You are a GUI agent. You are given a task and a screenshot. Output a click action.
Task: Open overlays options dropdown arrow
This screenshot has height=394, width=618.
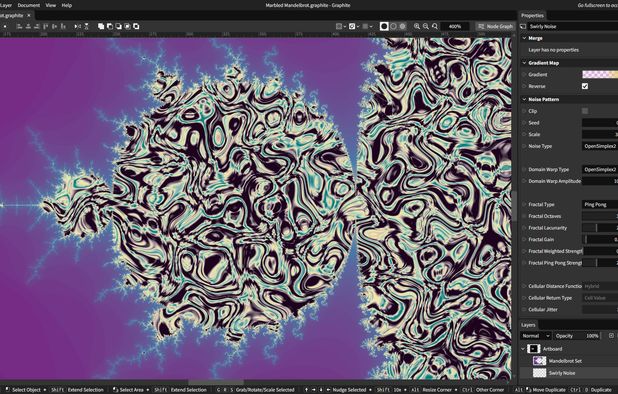coord(345,26)
